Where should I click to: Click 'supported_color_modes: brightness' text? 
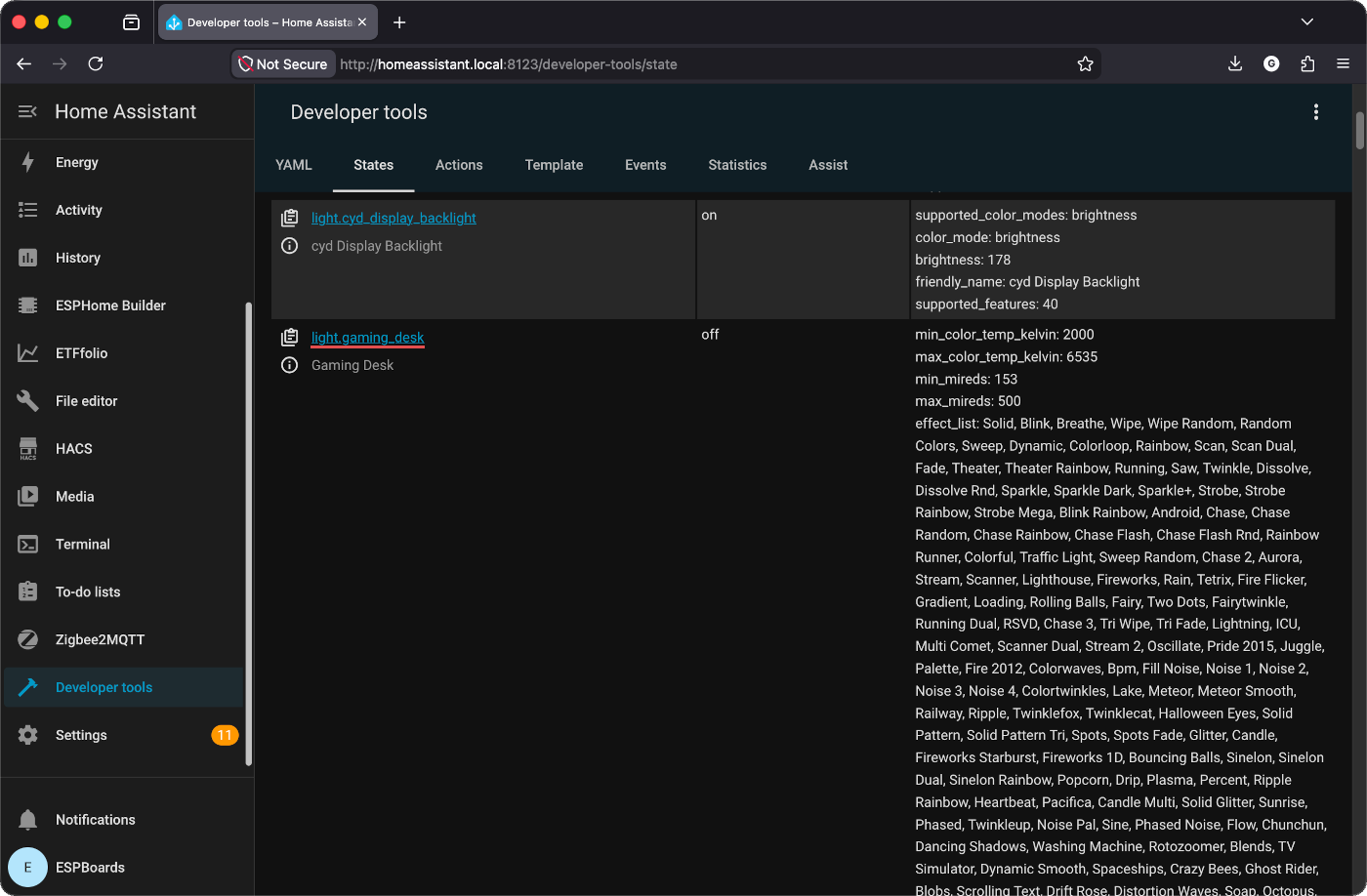[1026, 216]
